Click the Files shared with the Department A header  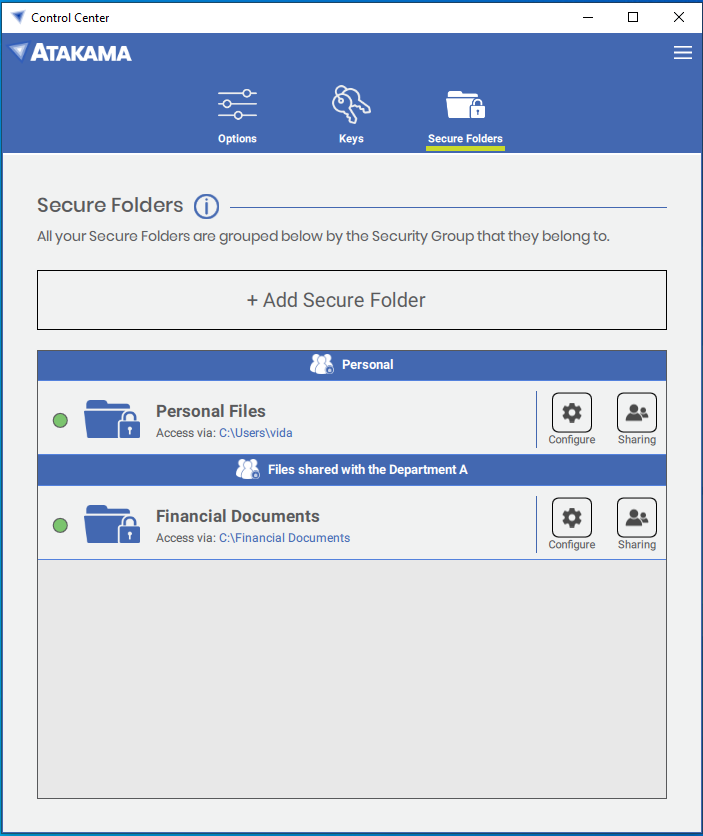tap(352, 470)
